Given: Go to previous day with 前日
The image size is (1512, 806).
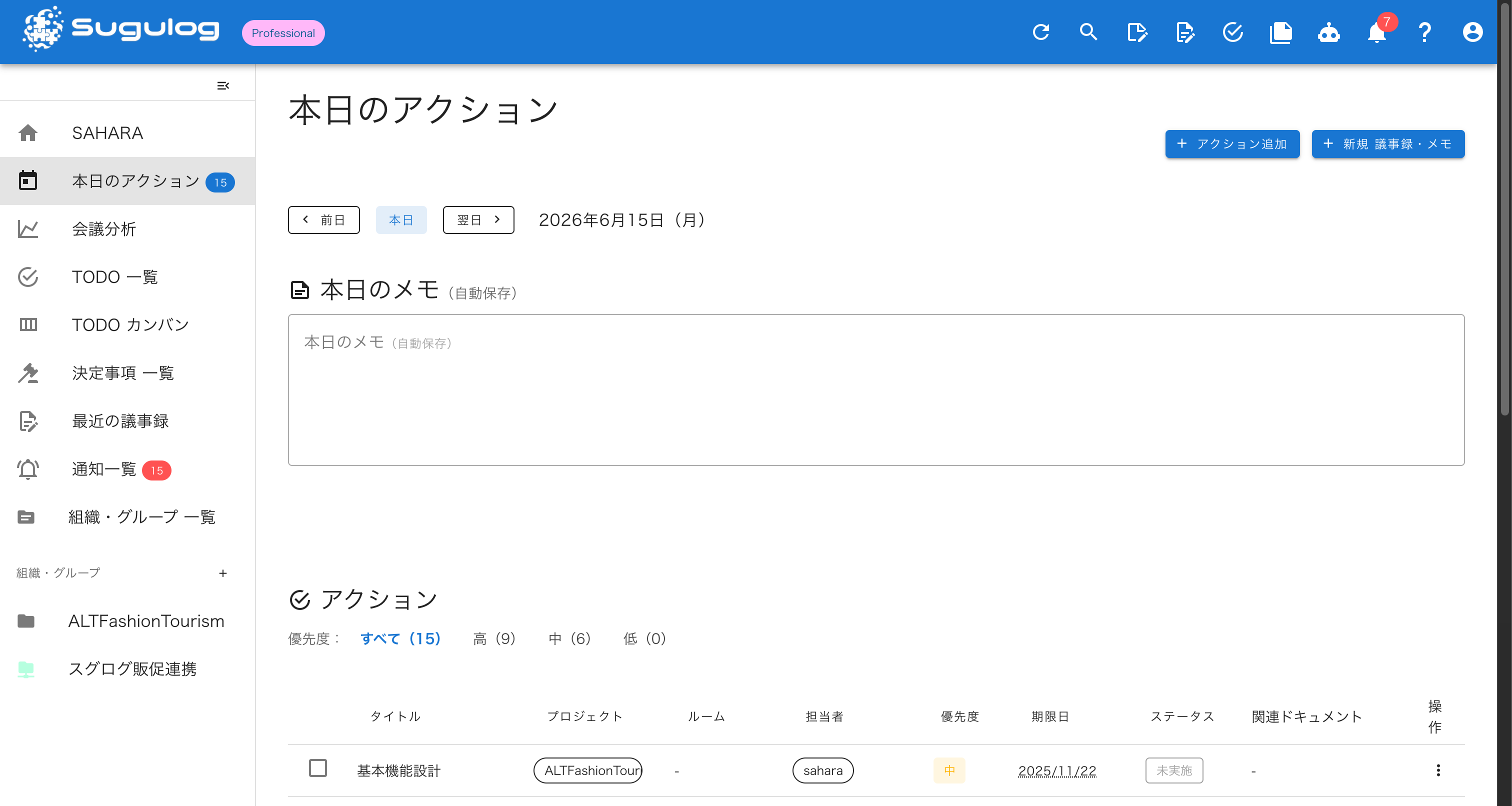Looking at the screenshot, I should tap(323, 219).
